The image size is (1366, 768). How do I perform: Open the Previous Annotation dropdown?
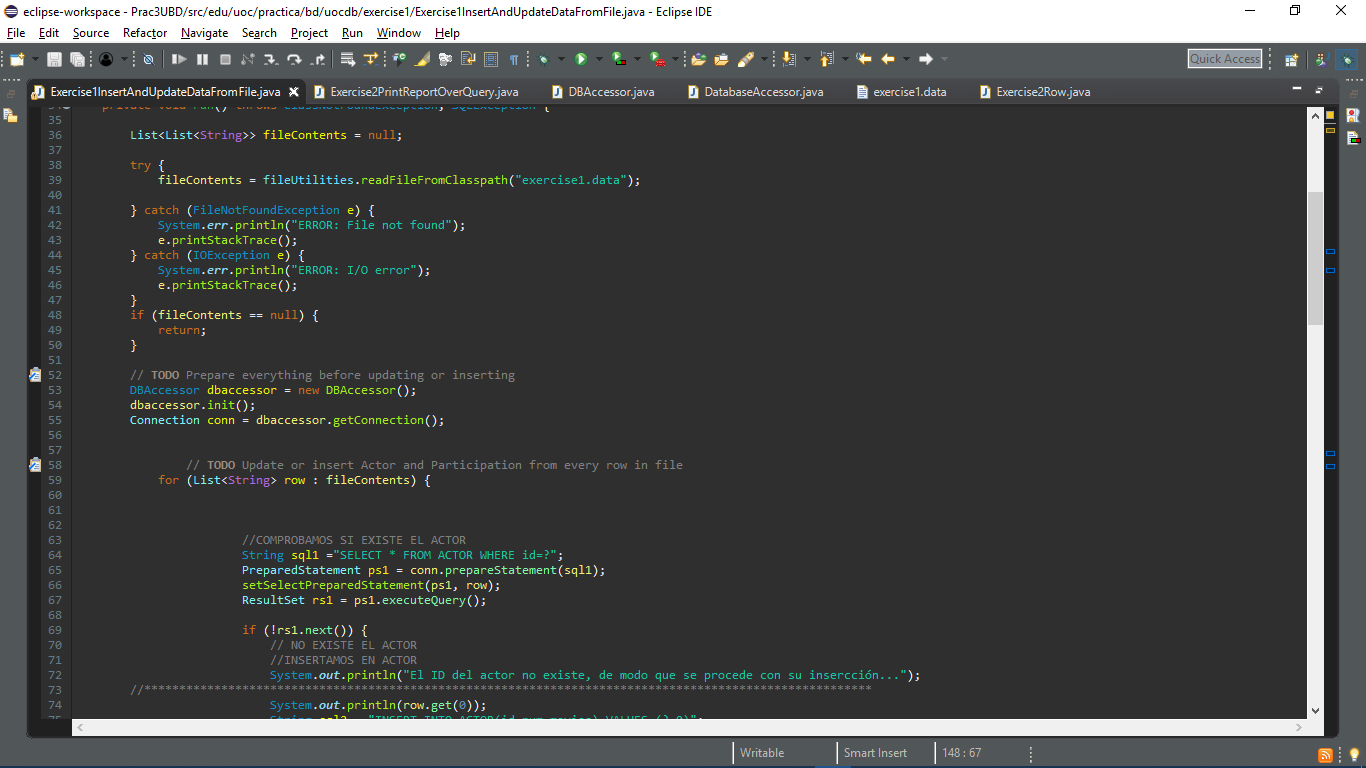[x=845, y=59]
